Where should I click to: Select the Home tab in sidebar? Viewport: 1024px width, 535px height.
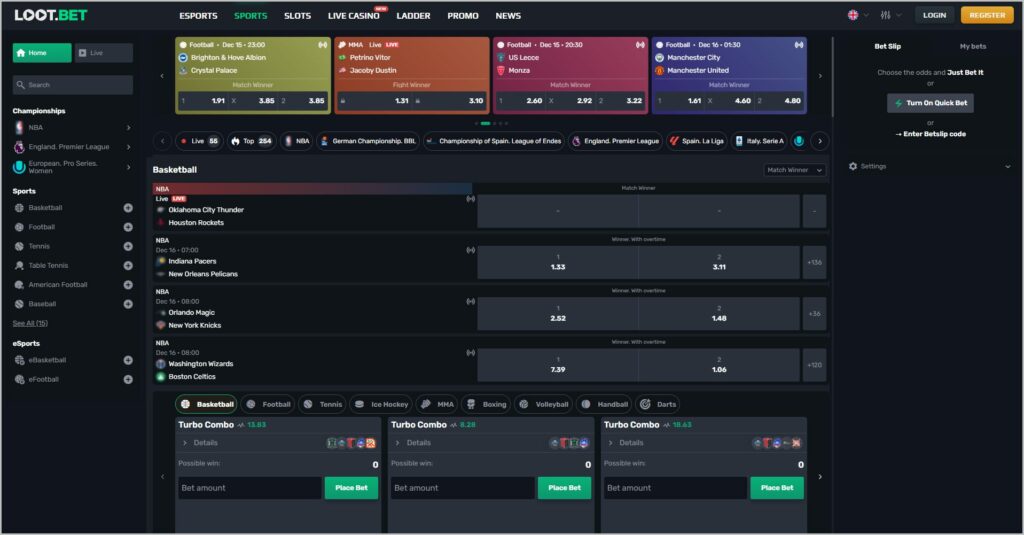(42, 53)
